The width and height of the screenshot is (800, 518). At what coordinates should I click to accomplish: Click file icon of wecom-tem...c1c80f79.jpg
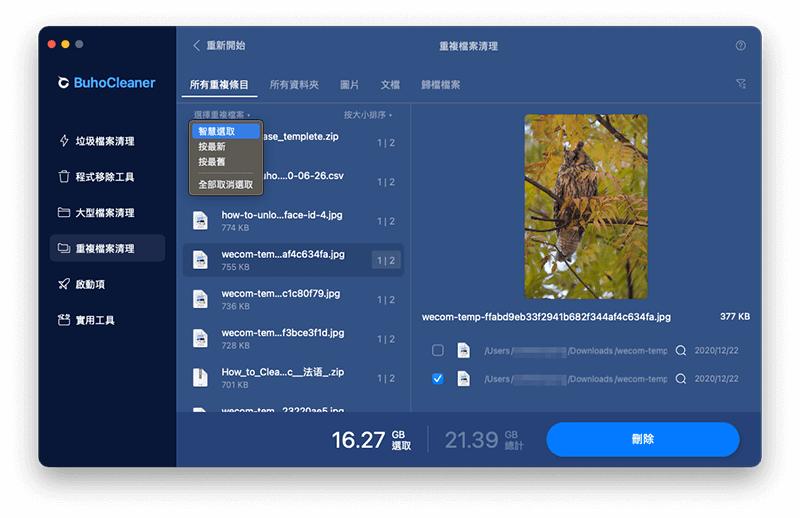201,300
